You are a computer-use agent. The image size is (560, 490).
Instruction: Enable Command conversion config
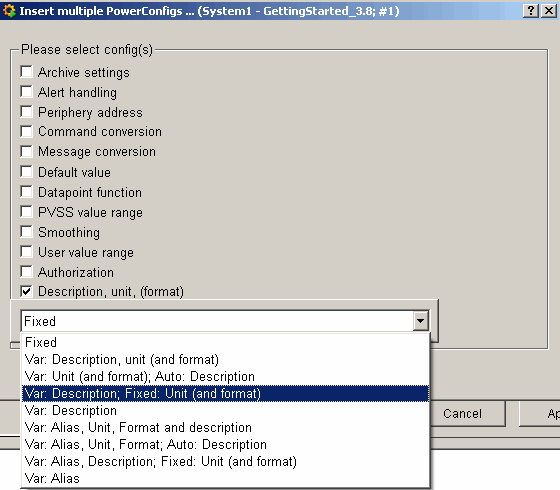tap(26, 131)
